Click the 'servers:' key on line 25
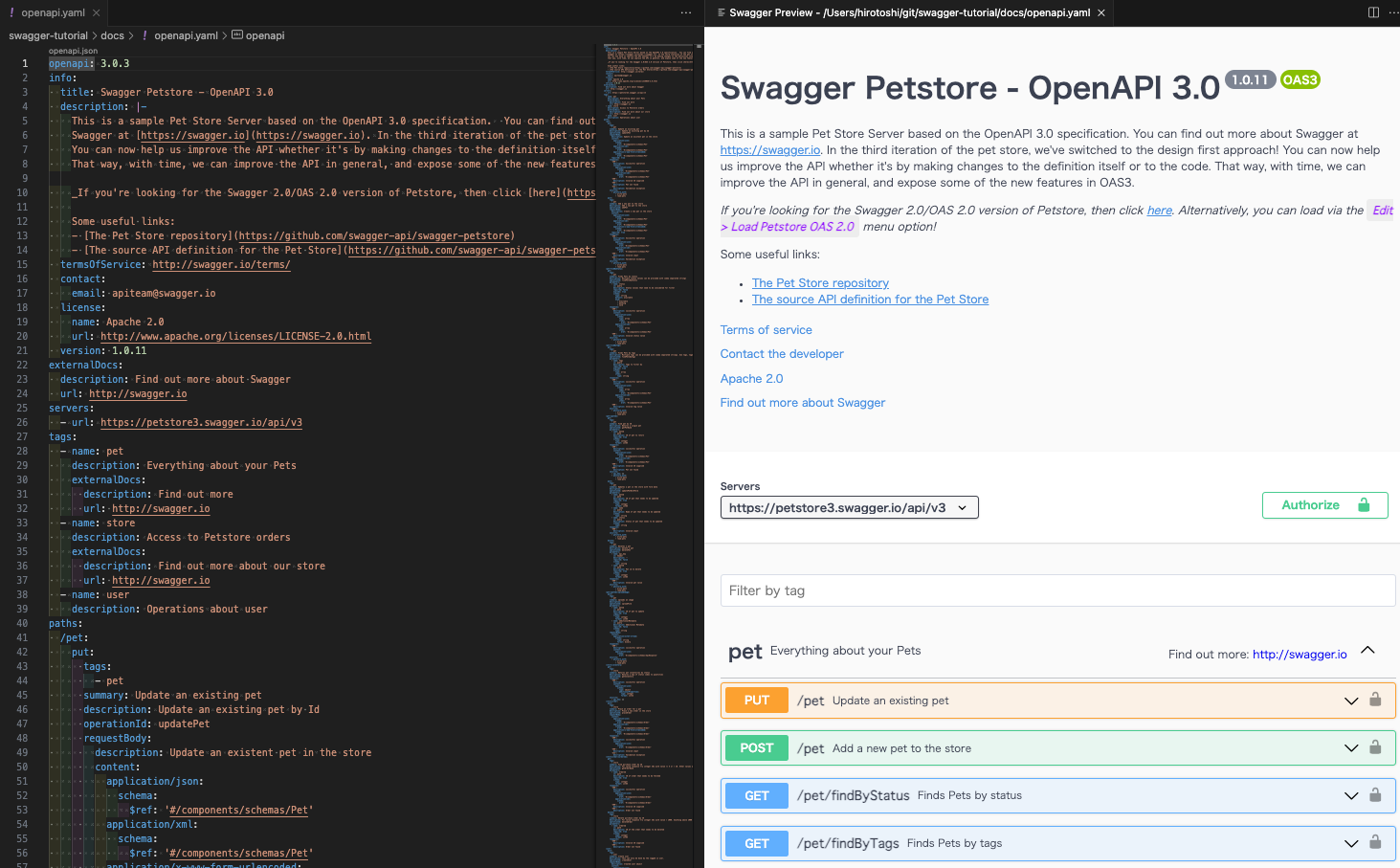The image size is (1400, 868). pos(72,408)
